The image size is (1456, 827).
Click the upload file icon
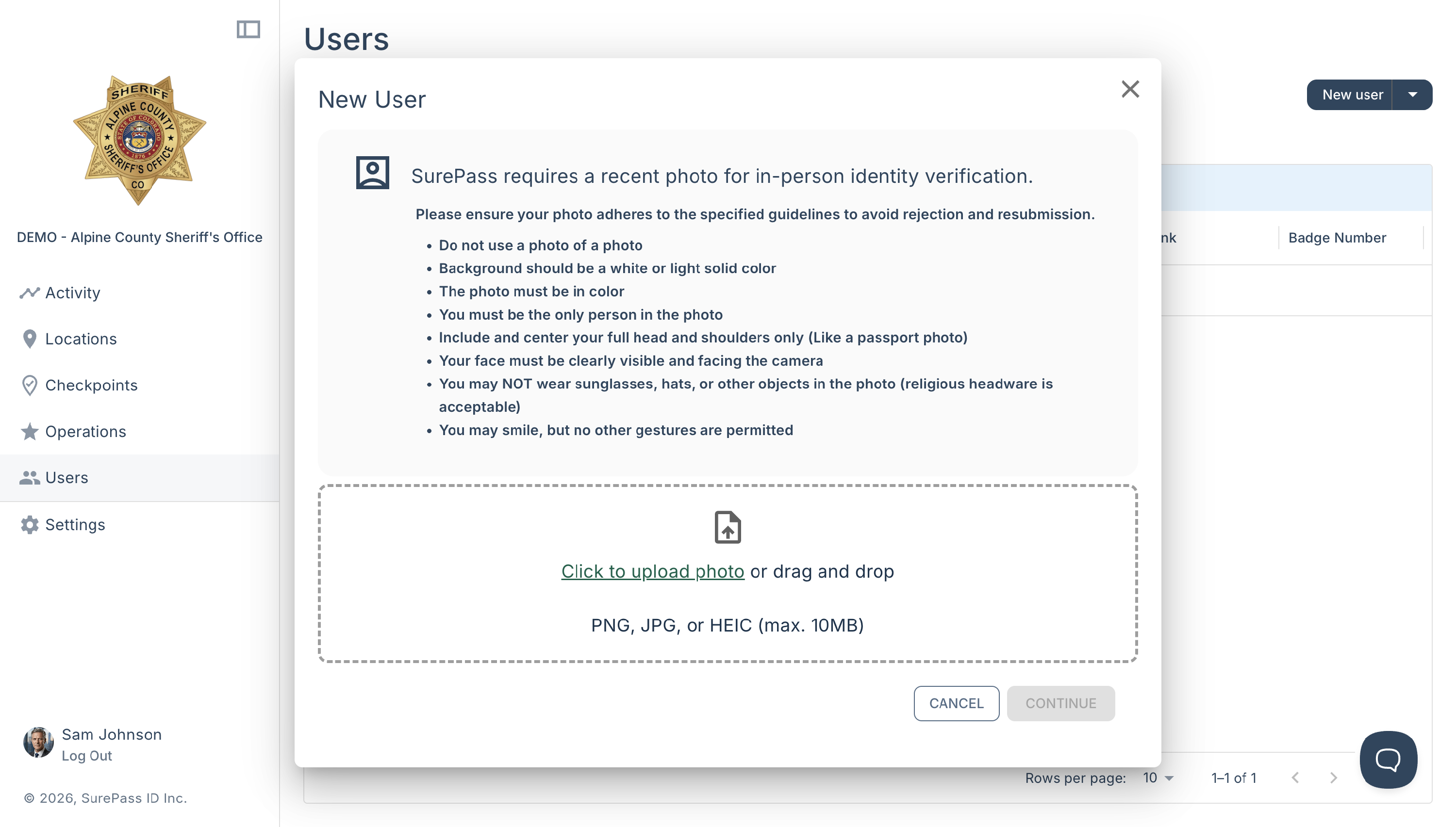click(728, 527)
